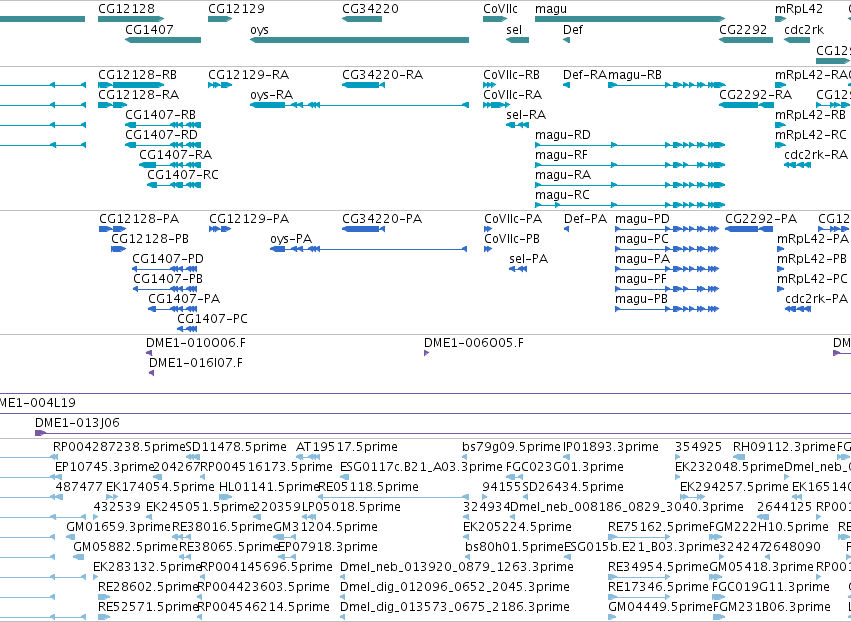Click EST Dmel_neb_013920_0879_1263.3prime
851x622 pixels.
pyautogui.click(x=456, y=567)
